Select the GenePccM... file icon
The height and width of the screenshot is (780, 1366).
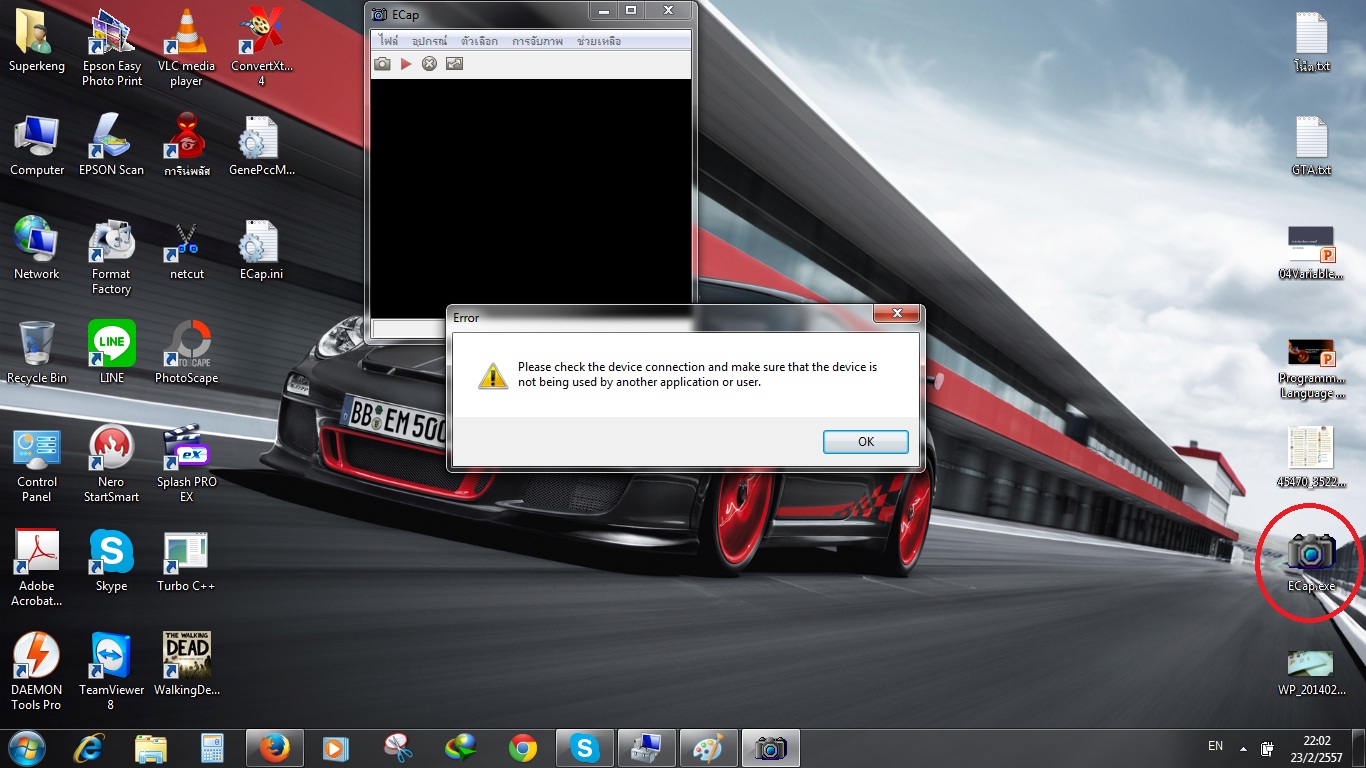pyautogui.click(x=261, y=146)
